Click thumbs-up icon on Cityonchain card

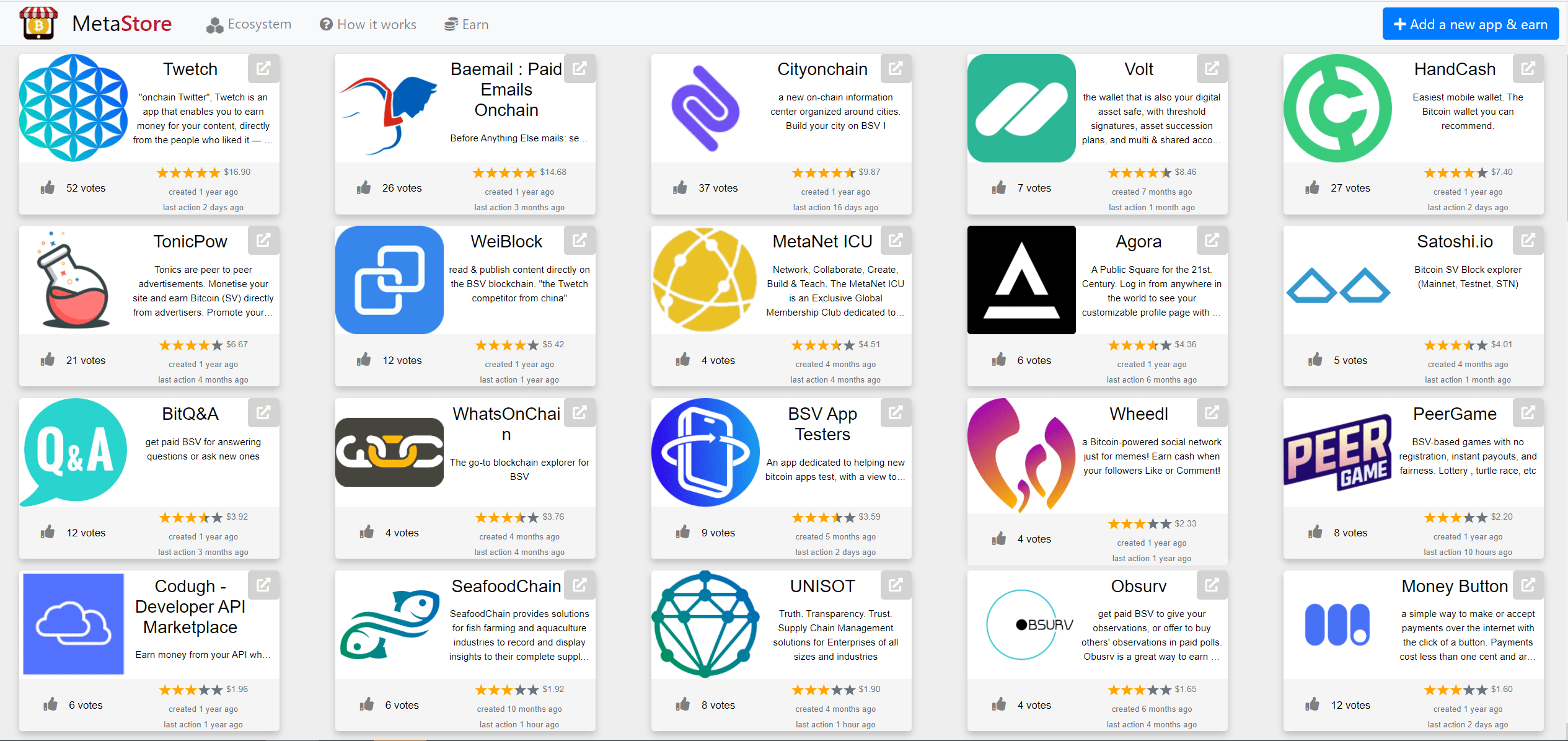tap(680, 187)
